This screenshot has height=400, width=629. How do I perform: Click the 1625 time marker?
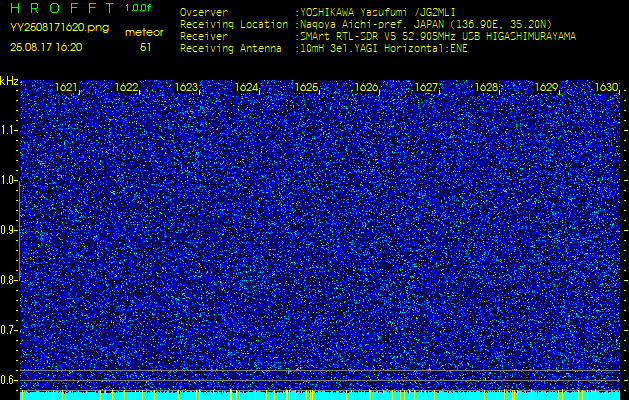pyautogui.click(x=306, y=87)
